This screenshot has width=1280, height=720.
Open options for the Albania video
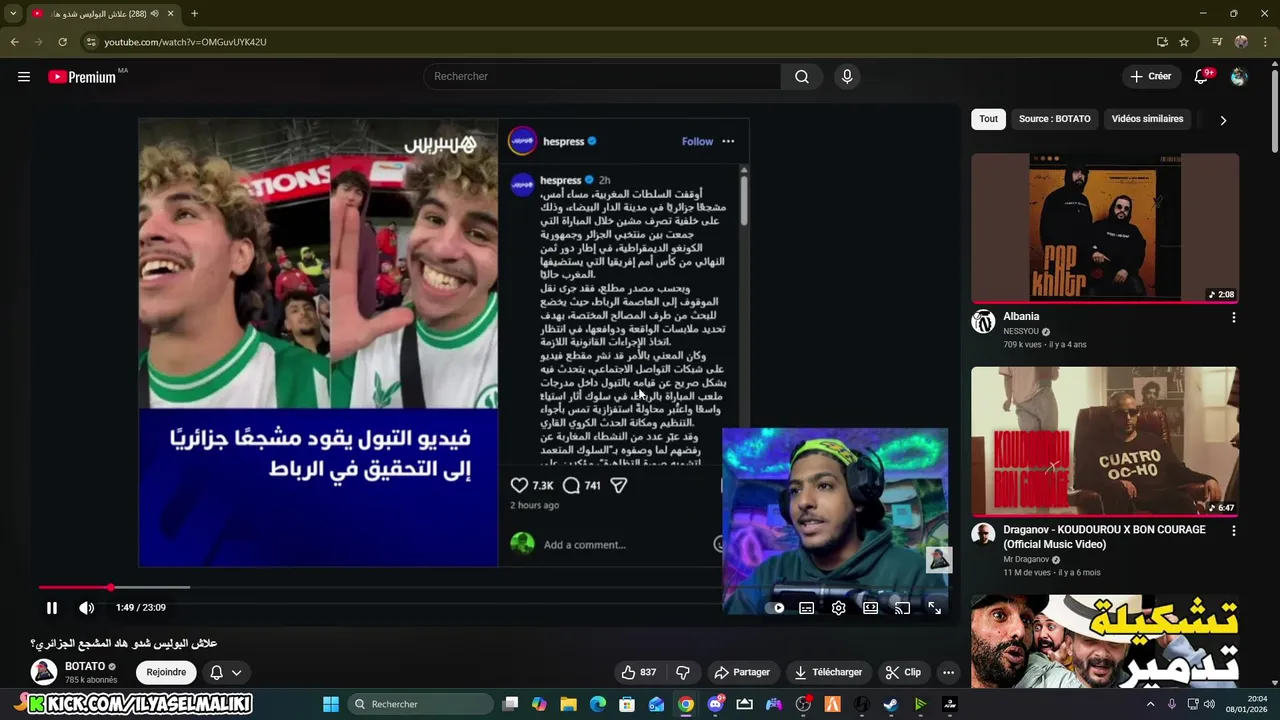click(1233, 317)
